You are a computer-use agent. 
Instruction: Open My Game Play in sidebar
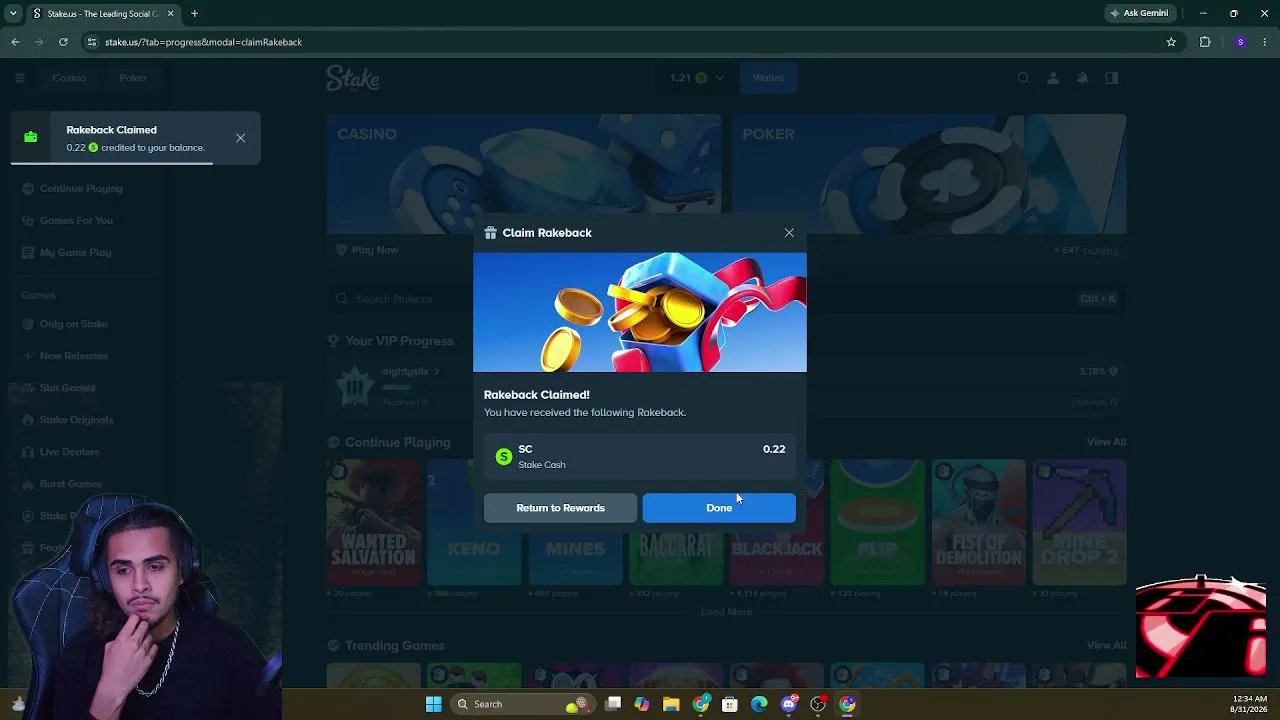tap(75, 253)
